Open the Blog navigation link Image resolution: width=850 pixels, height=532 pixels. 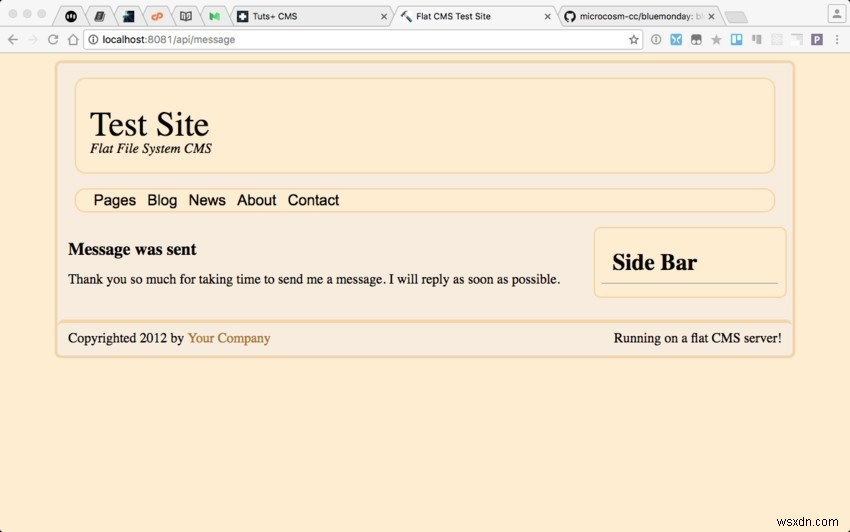(x=162, y=200)
